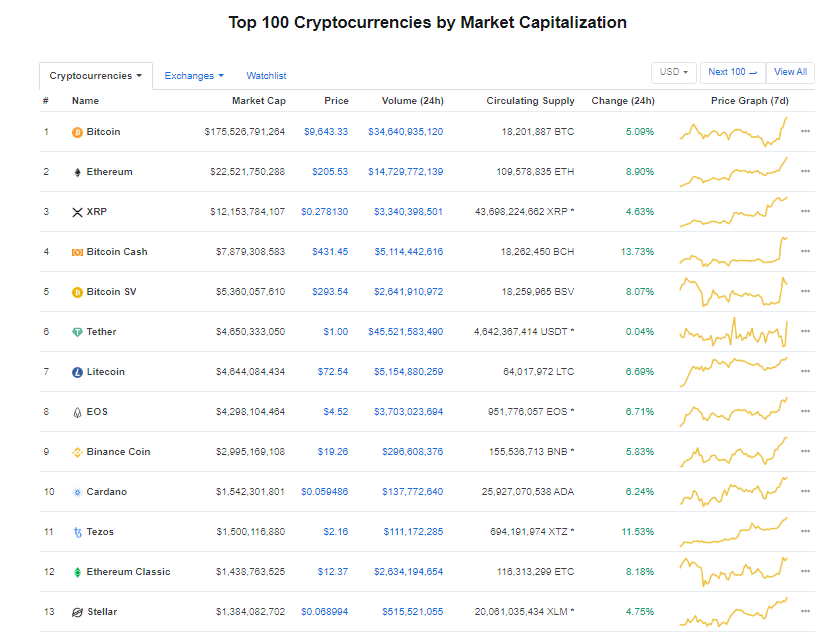Open the USD currency selector
The height and width of the screenshot is (633, 839).
click(x=674, y=72)
